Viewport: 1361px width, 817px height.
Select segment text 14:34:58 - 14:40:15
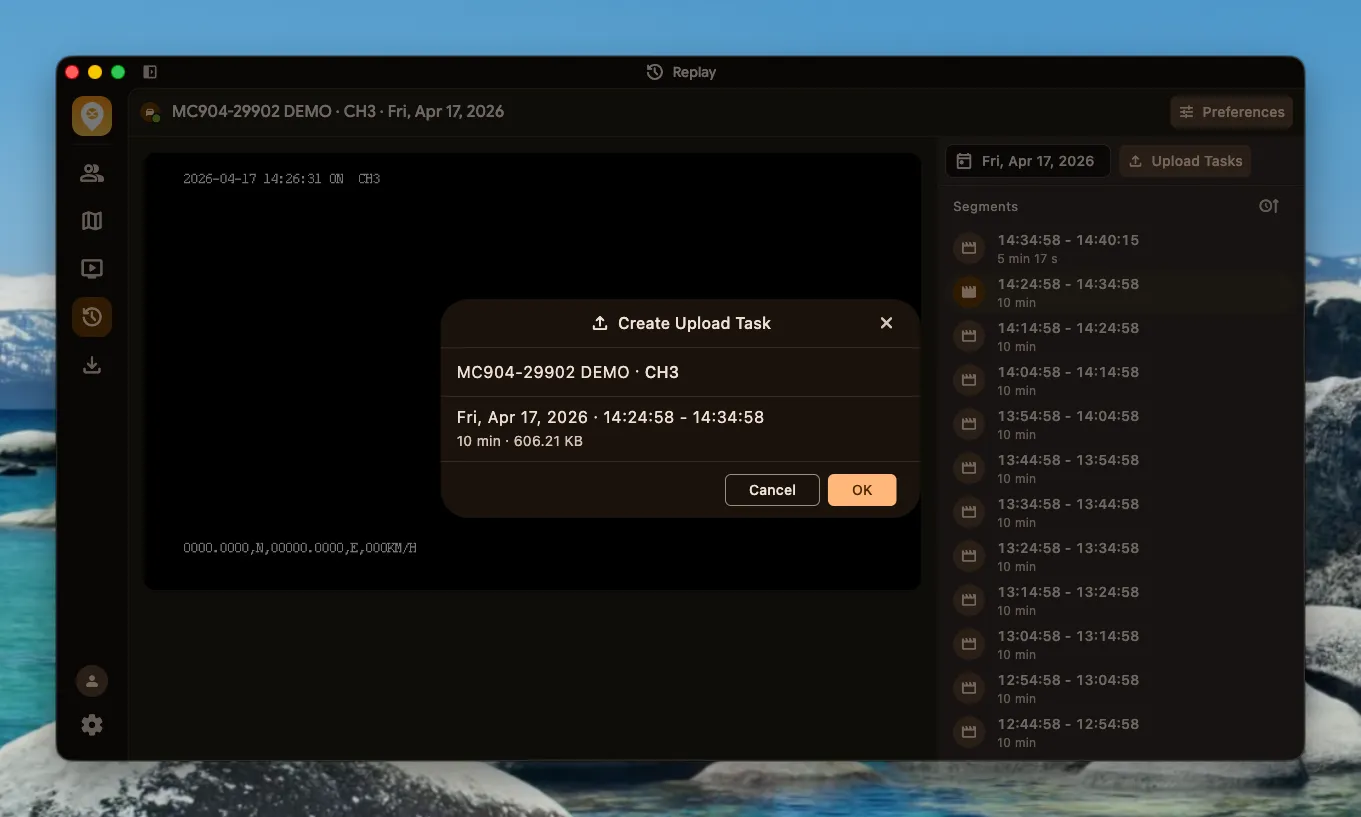point(1068,240)
